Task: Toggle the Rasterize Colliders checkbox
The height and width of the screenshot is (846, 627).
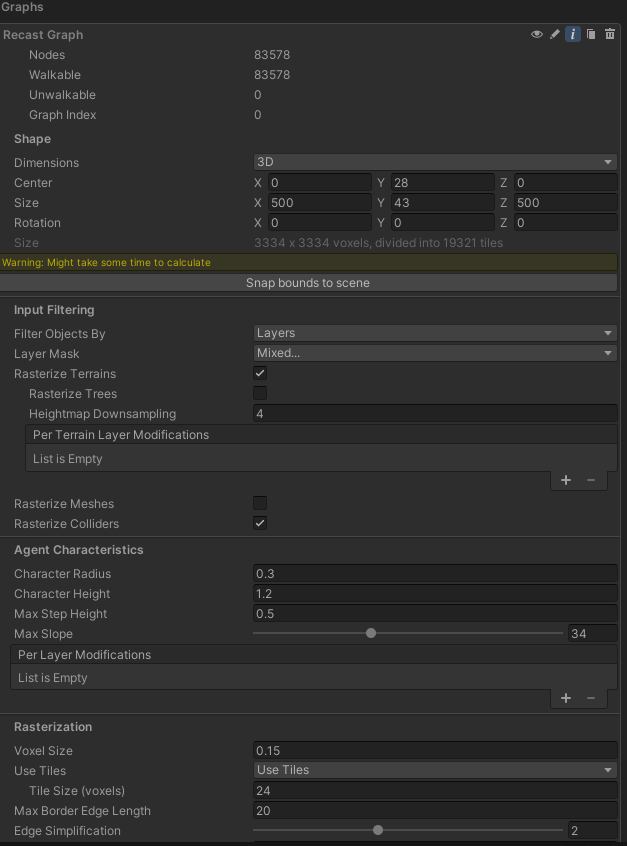Action: pos(260,523)
